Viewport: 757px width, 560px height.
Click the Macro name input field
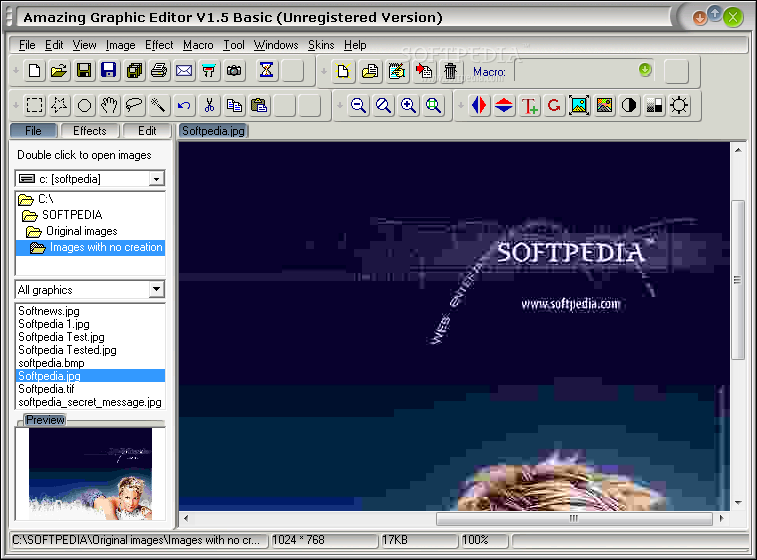click(575, 71)
